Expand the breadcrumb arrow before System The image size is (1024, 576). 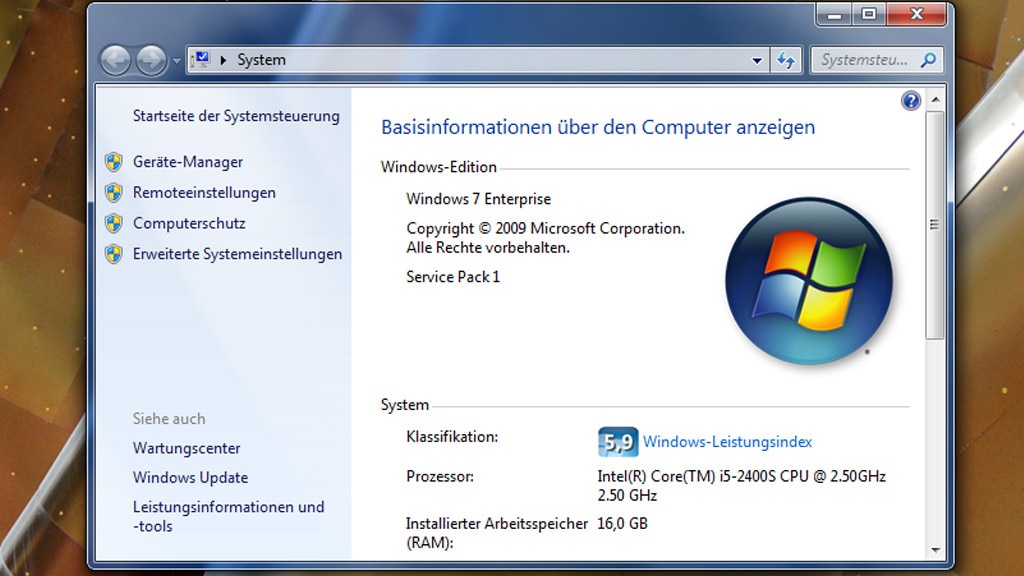[224, 60]
